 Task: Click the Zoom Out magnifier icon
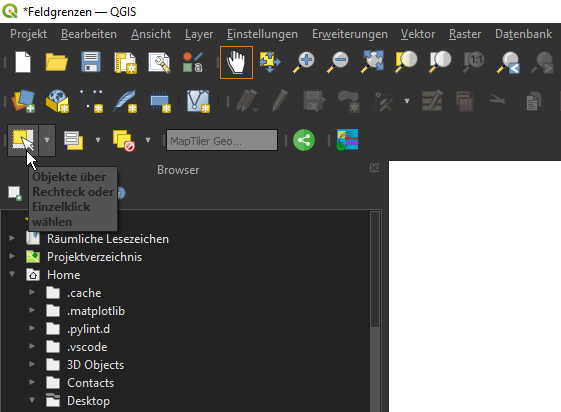[x=337, y=62]
